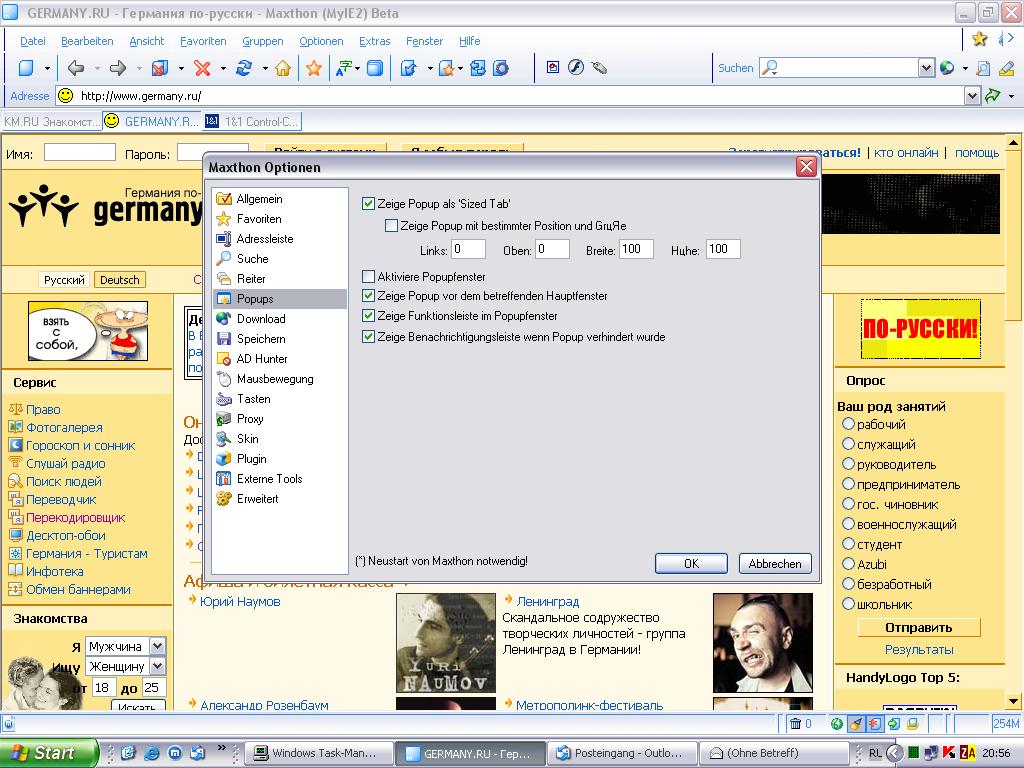Select 'школьник' radio button in poll
This screenshot has height=768, width=1024.
848,604
